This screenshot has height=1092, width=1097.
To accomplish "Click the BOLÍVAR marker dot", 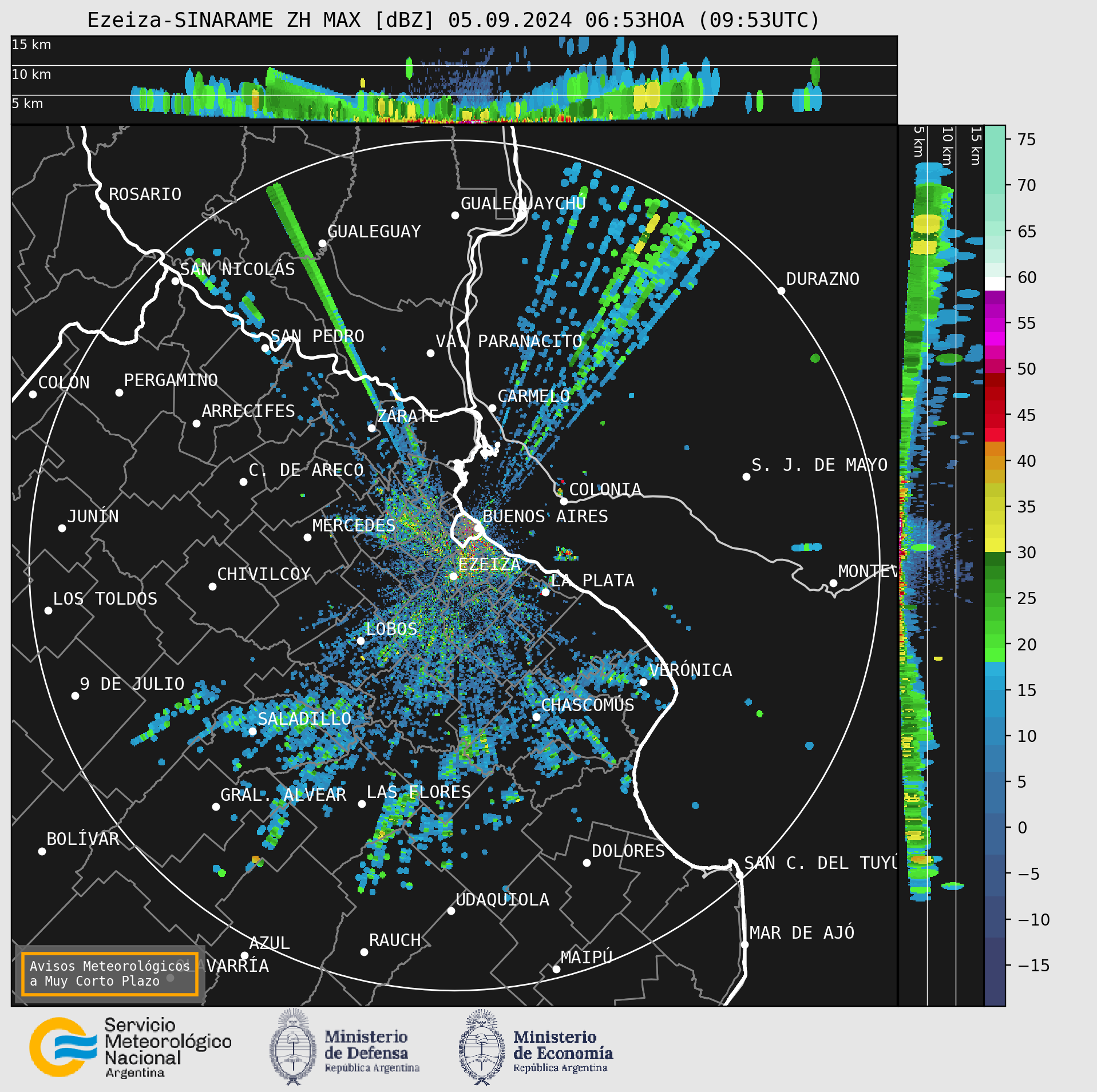I will [x=42, y=851].
